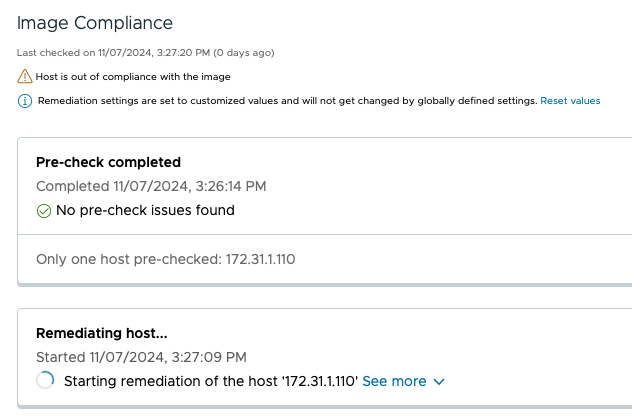Click the out-of-compliance warning triangle icon
Image resolution: width=632 pixels, height=417 pixels.
pyautogui.click(x=25, y=76)
